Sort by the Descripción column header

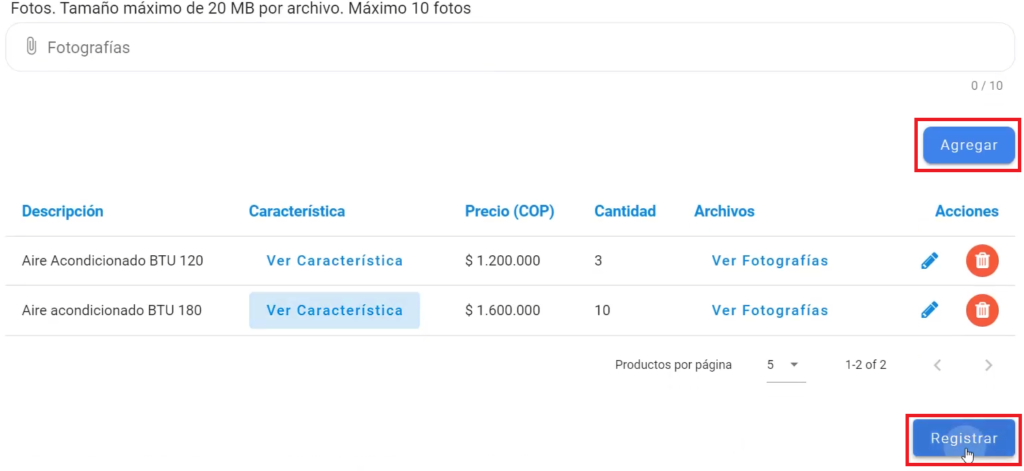(63, 211)
